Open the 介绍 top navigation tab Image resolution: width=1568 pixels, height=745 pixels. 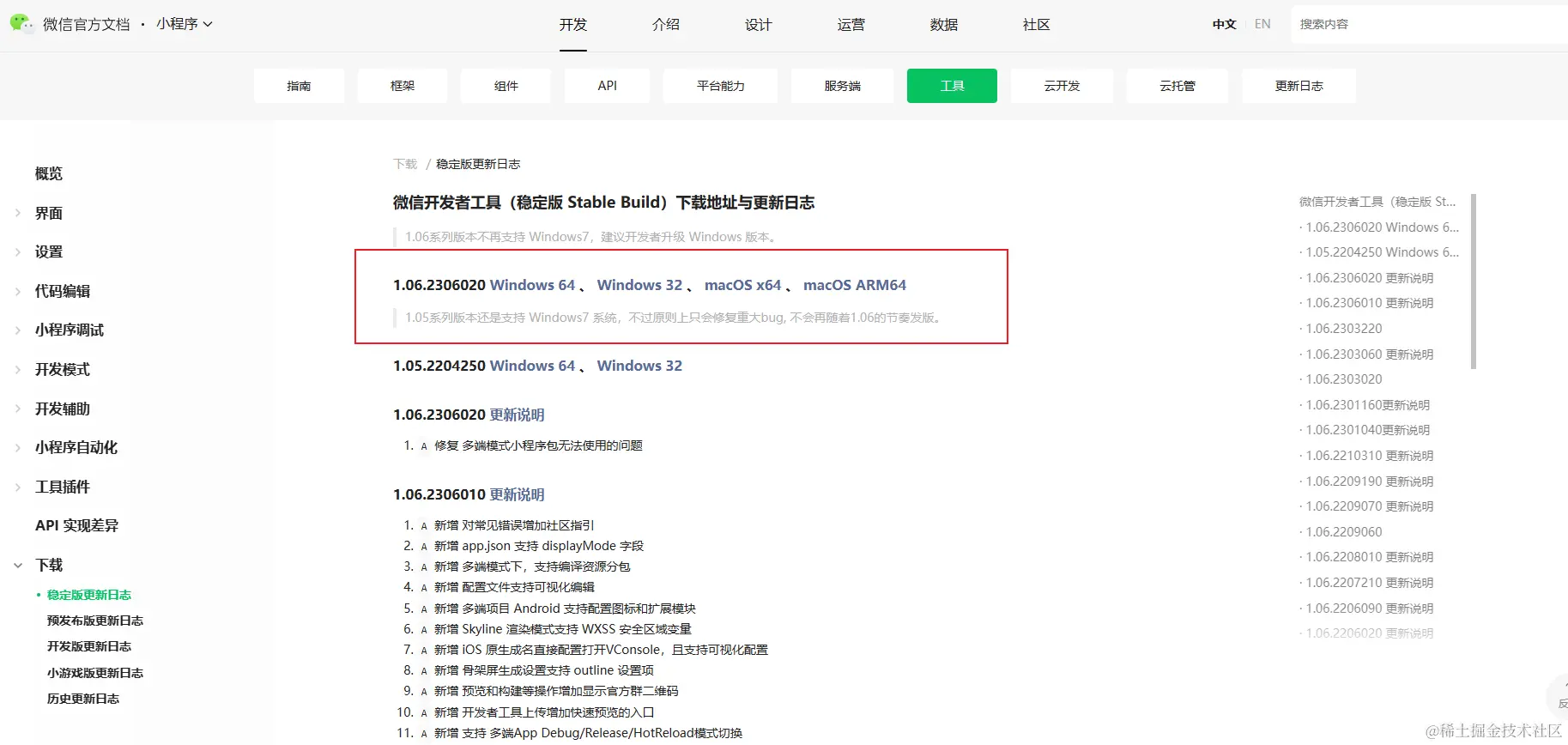tap(666, 25)
